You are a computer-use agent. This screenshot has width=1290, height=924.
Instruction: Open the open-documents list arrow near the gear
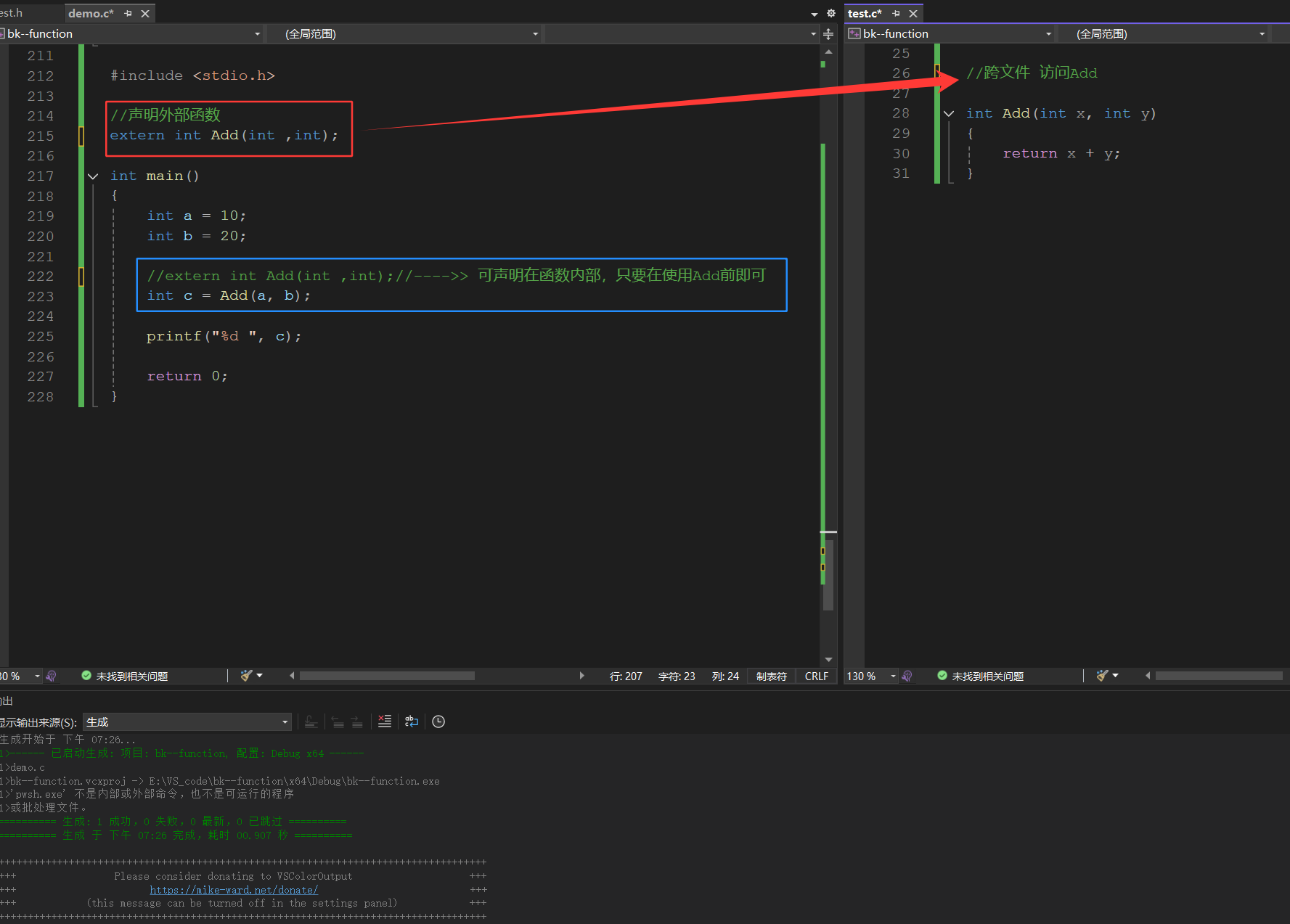[815, 15]
